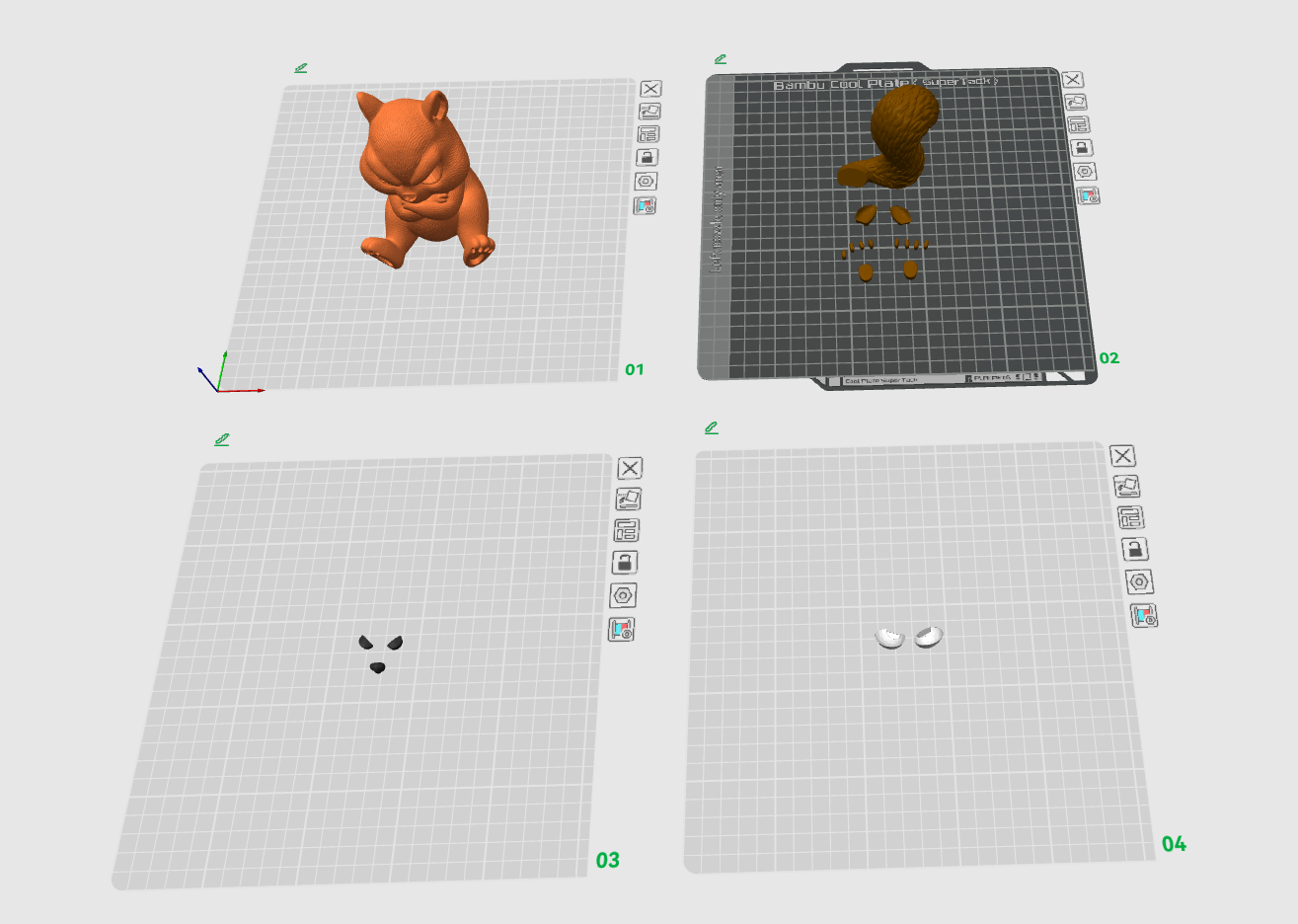Open plate 01 settings hexagon icon
This screenshot has width=1298, height=924.
[x=646, y=182]
